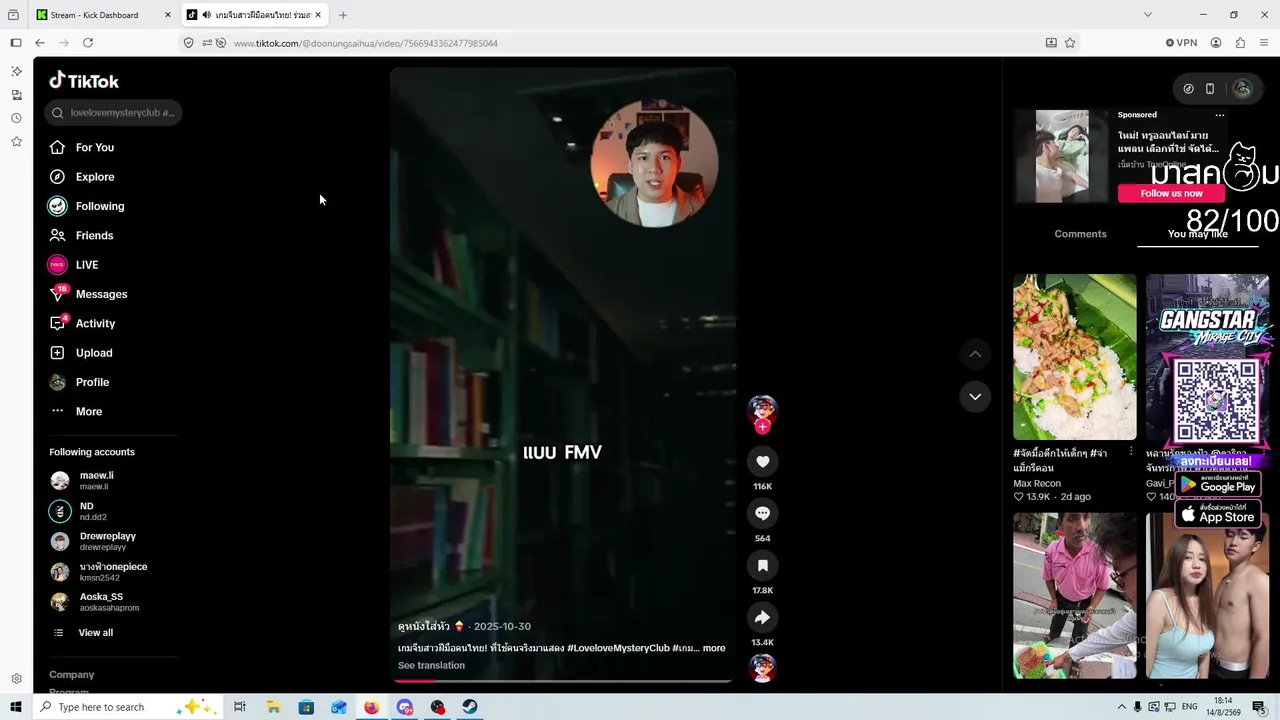Expand View all following accounts

(x=95, y=633)
